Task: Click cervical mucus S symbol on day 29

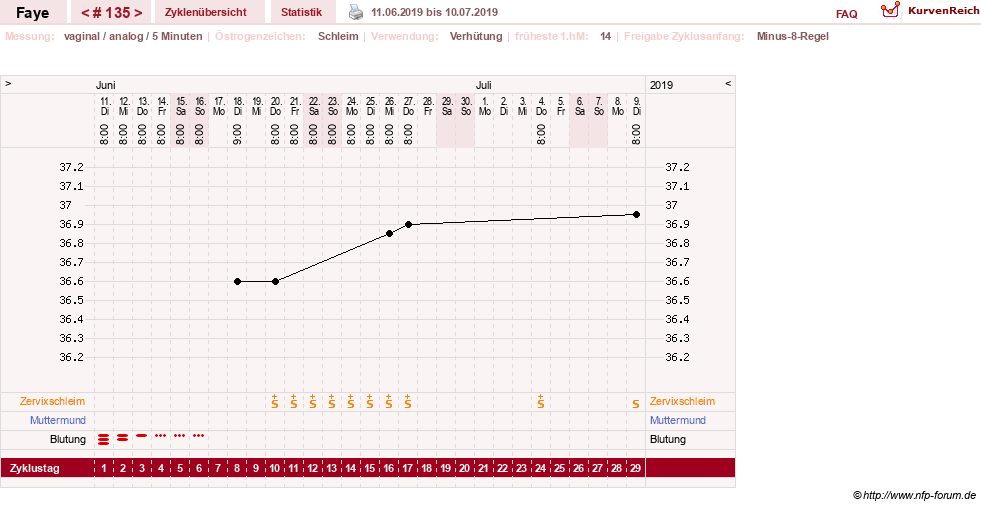Action: click(x=636, y=404)
